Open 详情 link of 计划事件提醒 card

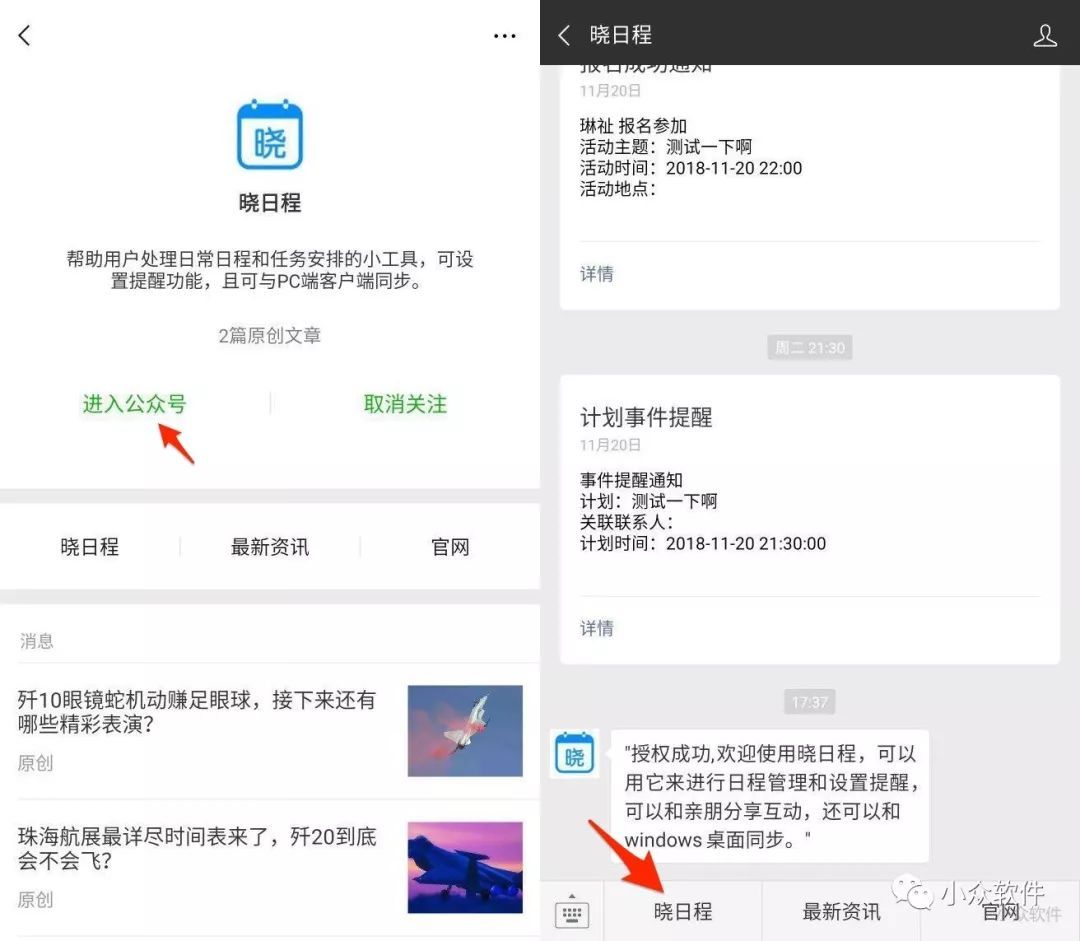[x=596, y=628]
